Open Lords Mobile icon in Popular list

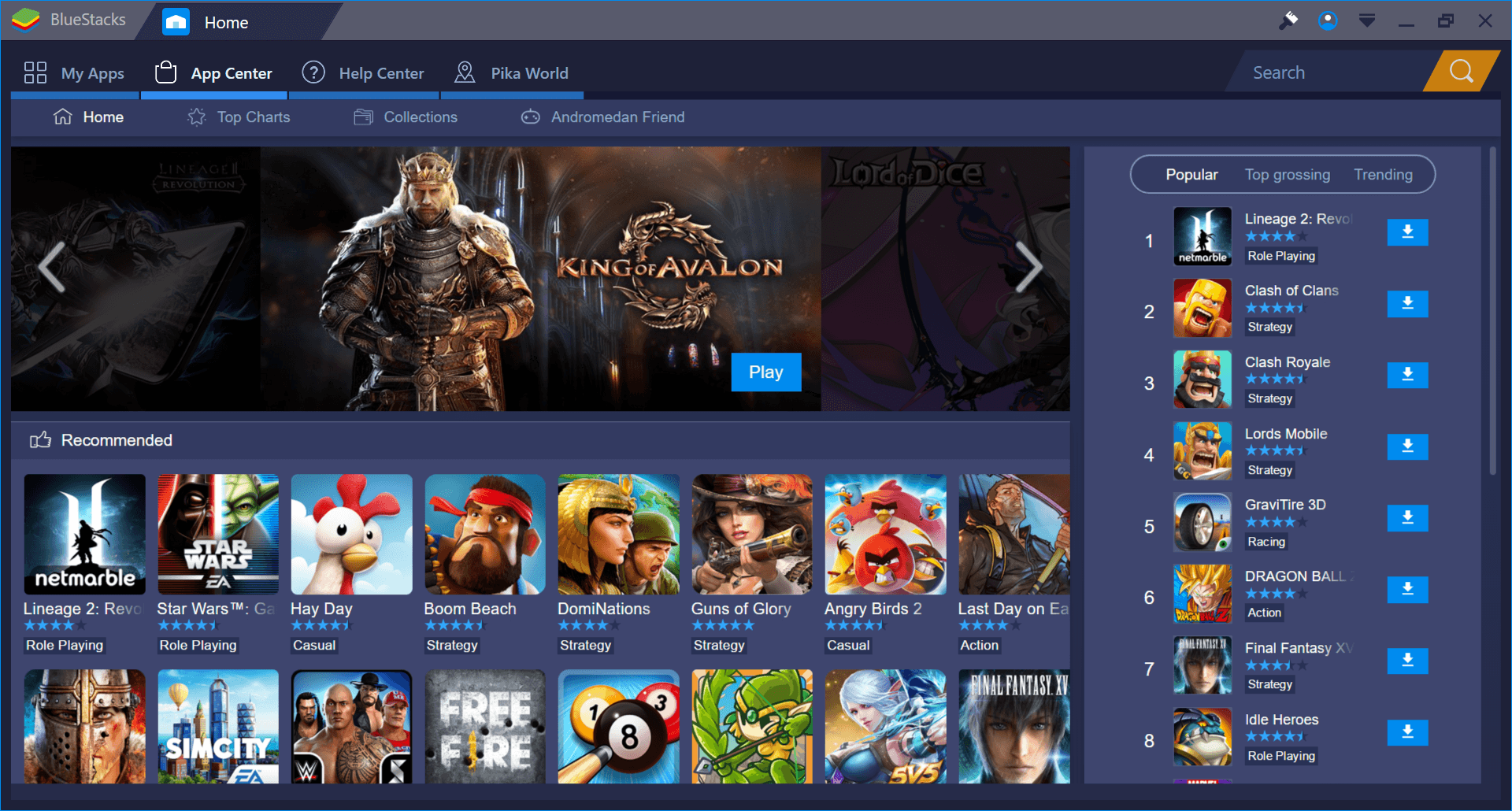pos(1203,451)
